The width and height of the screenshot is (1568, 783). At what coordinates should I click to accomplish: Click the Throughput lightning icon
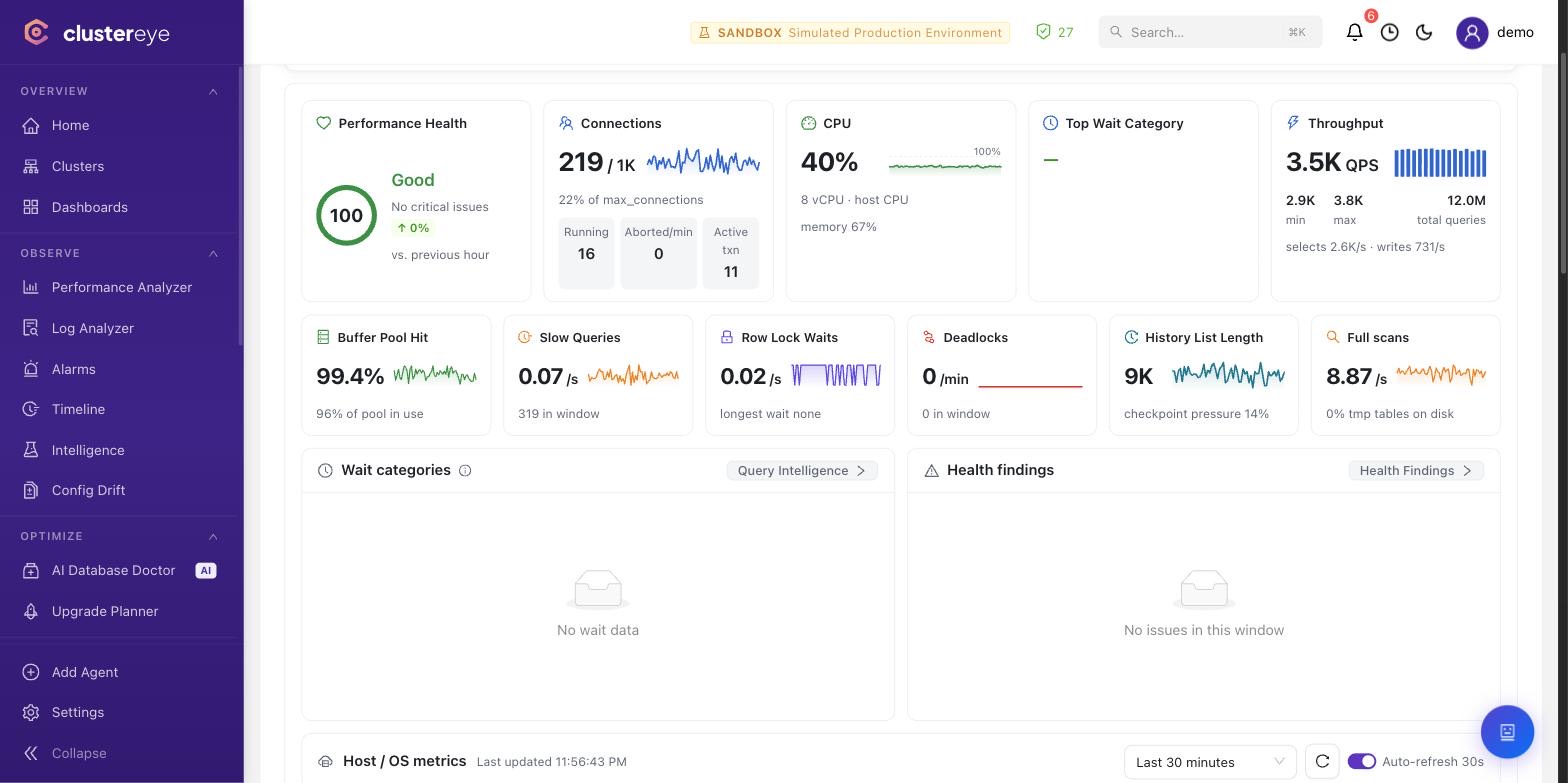1293,123
